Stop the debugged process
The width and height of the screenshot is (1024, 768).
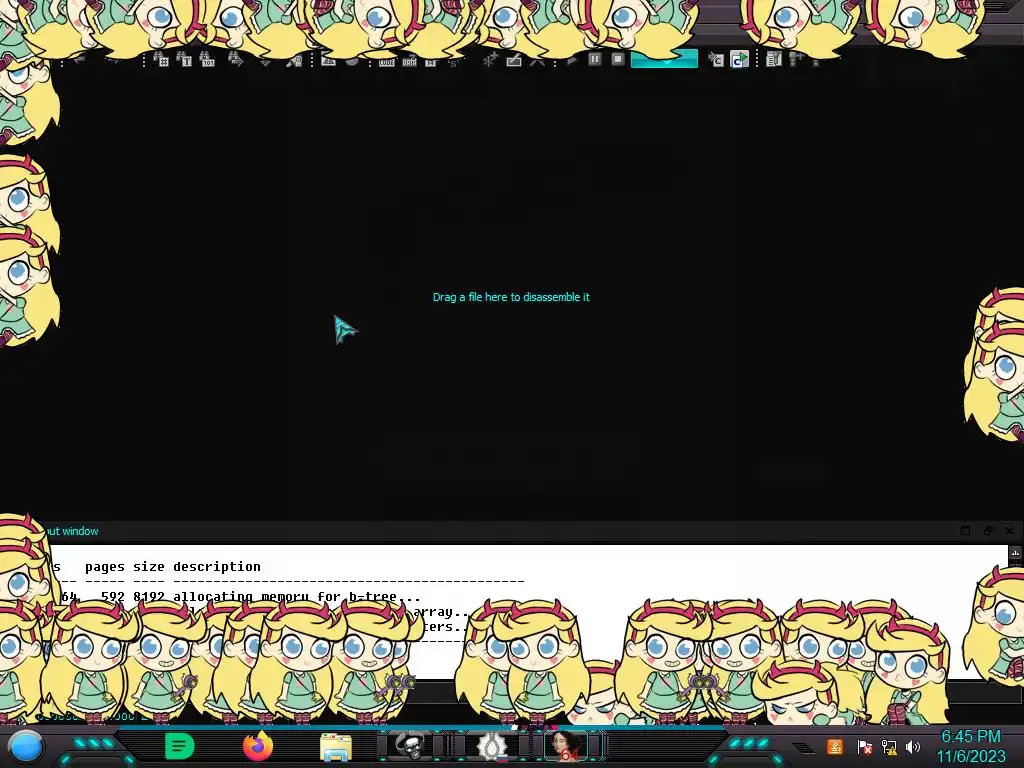pyautogui.click(x=618, y=59)
